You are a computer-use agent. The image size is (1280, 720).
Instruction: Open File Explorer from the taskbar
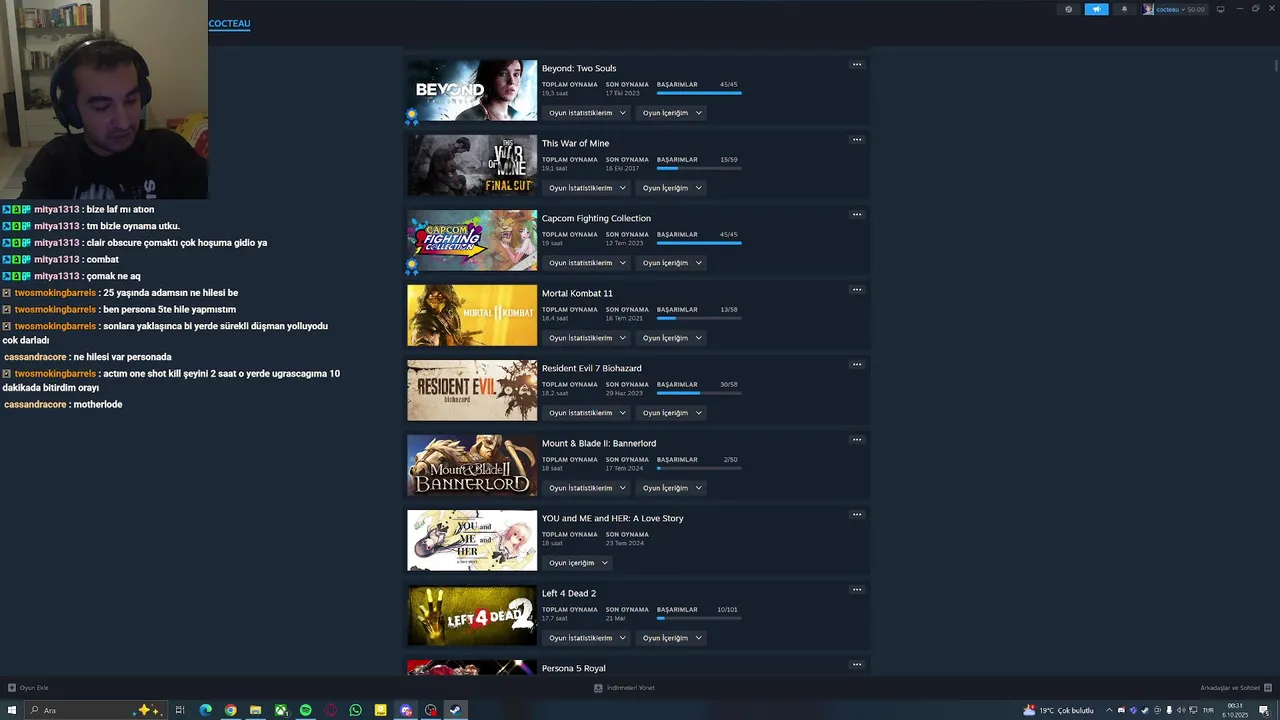[x=256, y=710]
